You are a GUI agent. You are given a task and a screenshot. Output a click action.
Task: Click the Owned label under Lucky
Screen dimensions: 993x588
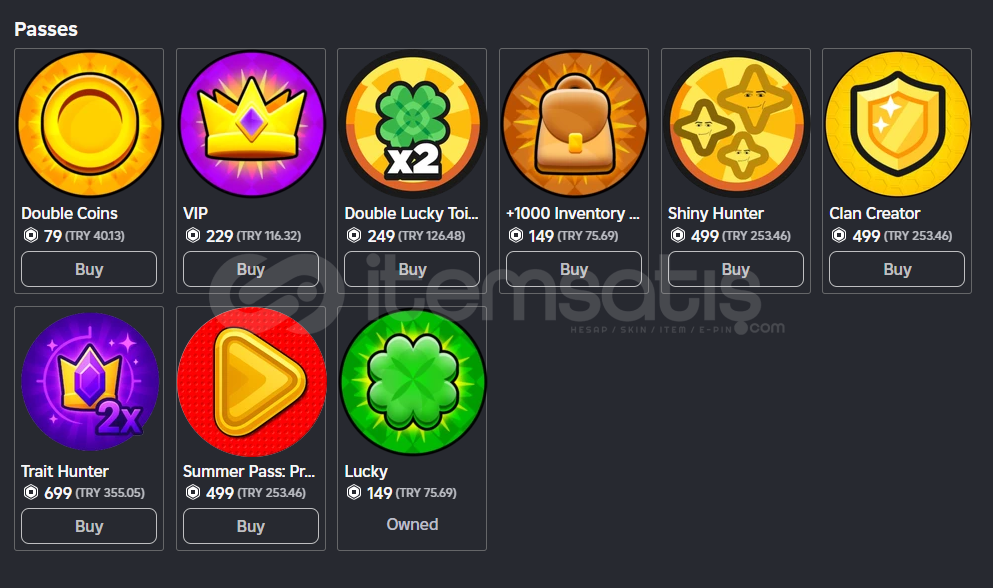pyautogui.click(x=412, y=525)
